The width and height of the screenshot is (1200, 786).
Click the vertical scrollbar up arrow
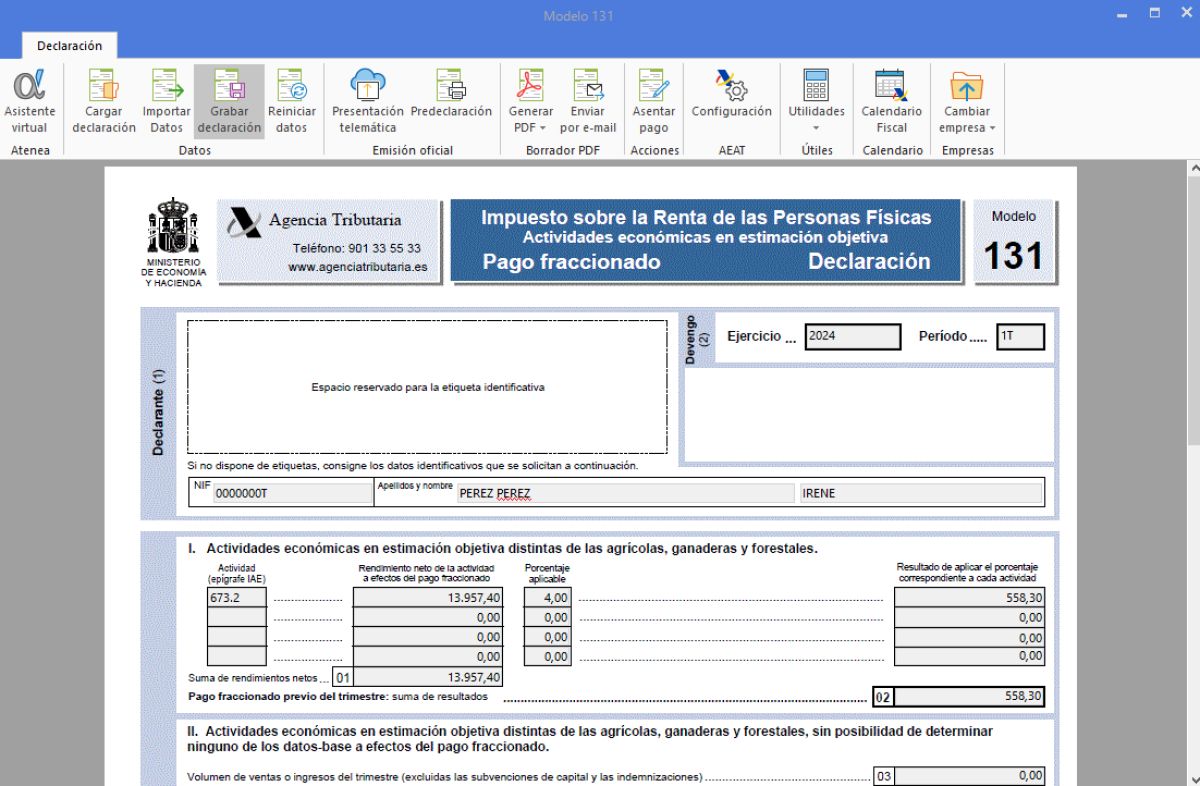click(x=1193, y=169)
